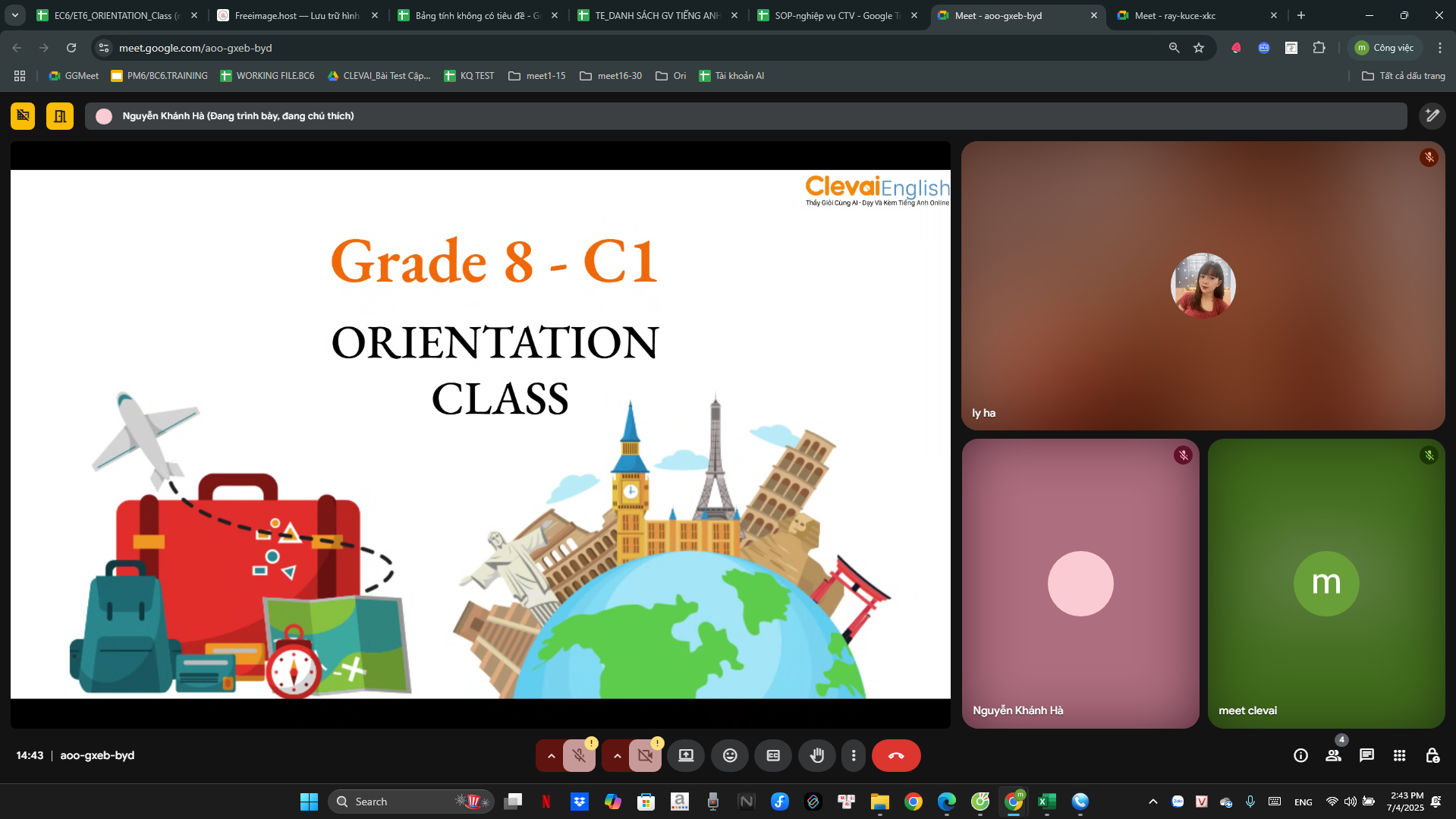Turn on captions

pos(773,755)
